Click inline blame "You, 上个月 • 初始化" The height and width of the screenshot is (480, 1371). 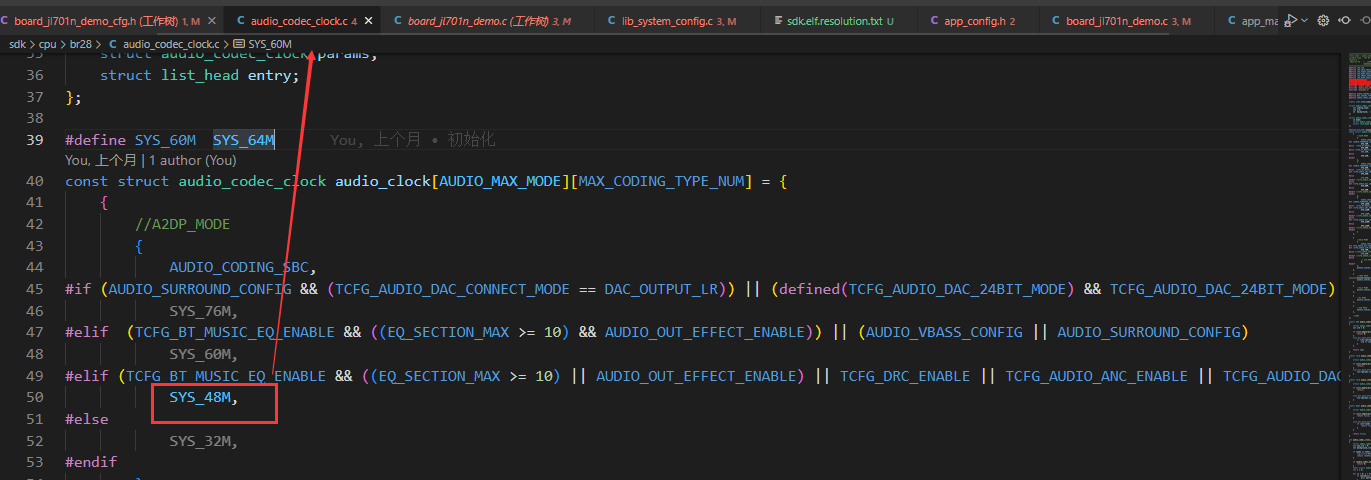coord(412,140)
